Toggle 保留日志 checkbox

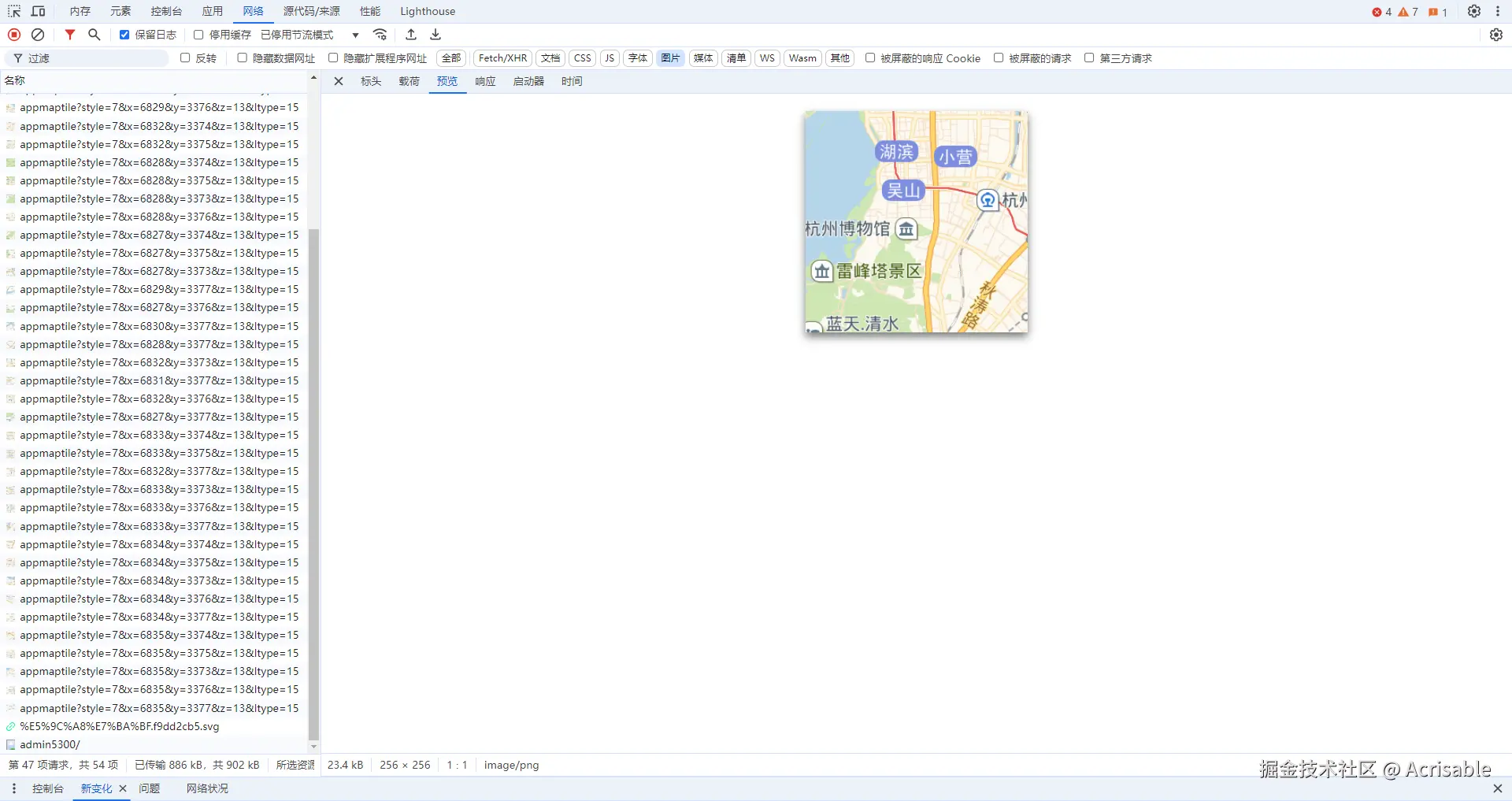click(124, 35)
